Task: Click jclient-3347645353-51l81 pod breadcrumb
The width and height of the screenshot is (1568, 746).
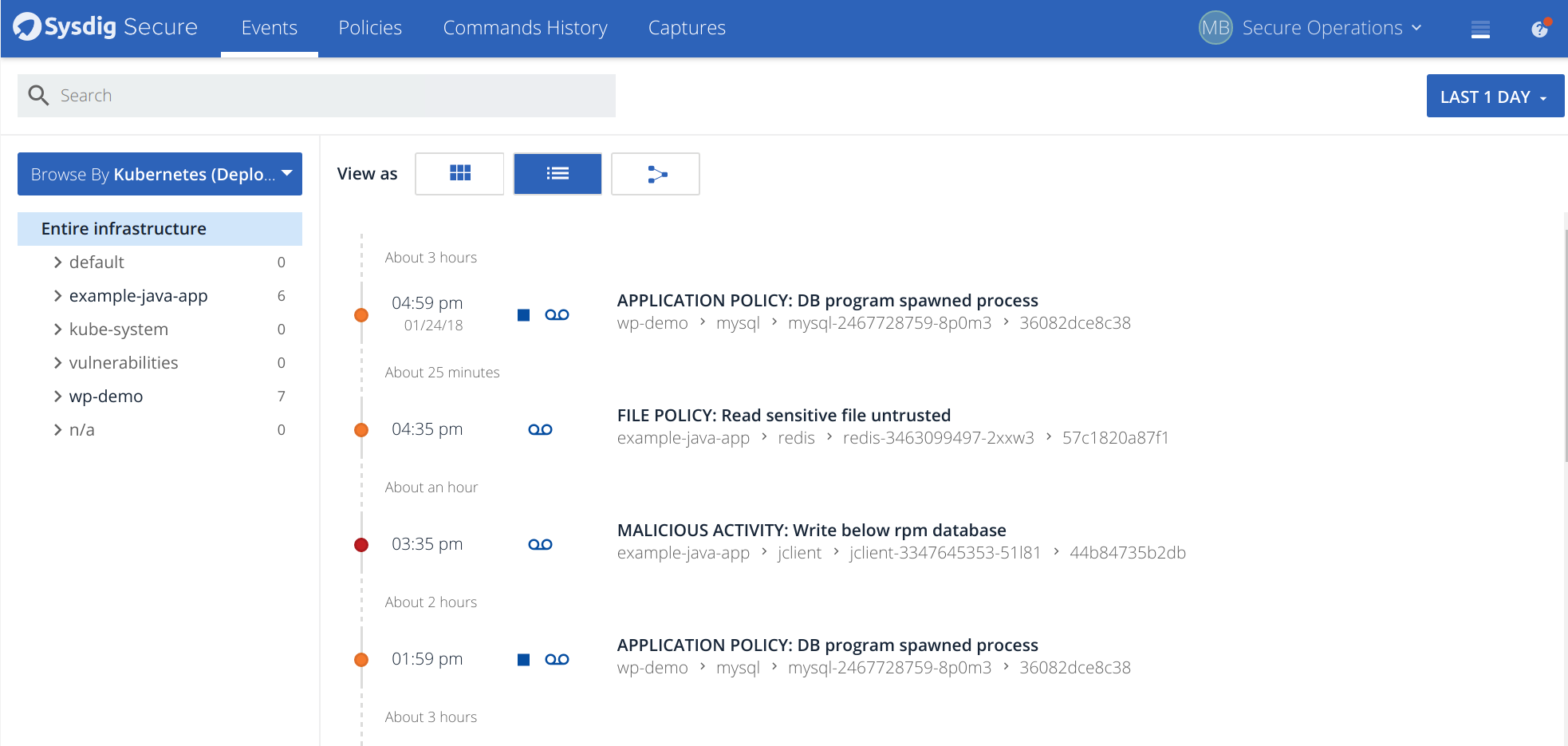Action: point(945,553)
